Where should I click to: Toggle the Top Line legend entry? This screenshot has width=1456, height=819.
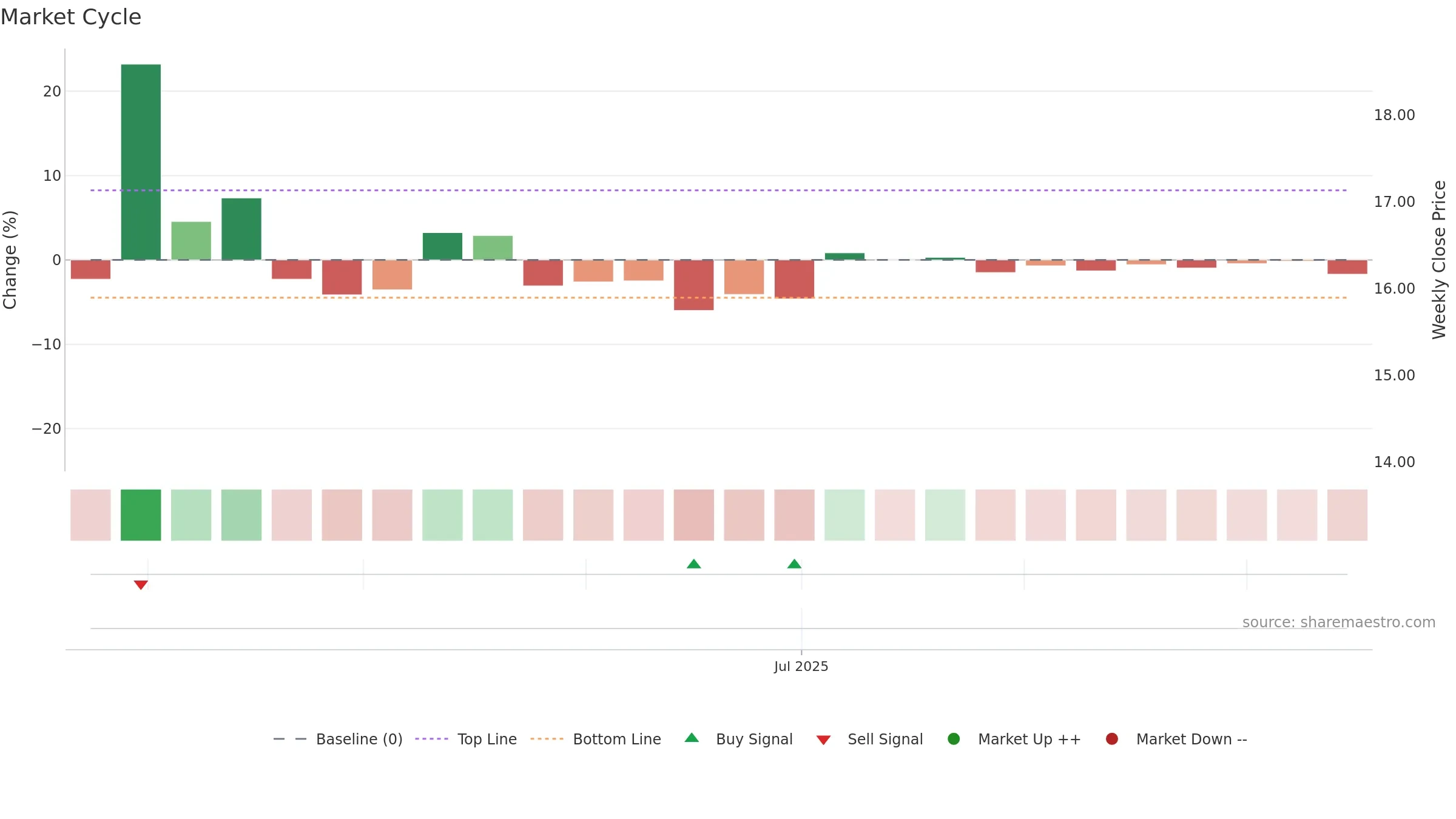click(x=466, y=739)
